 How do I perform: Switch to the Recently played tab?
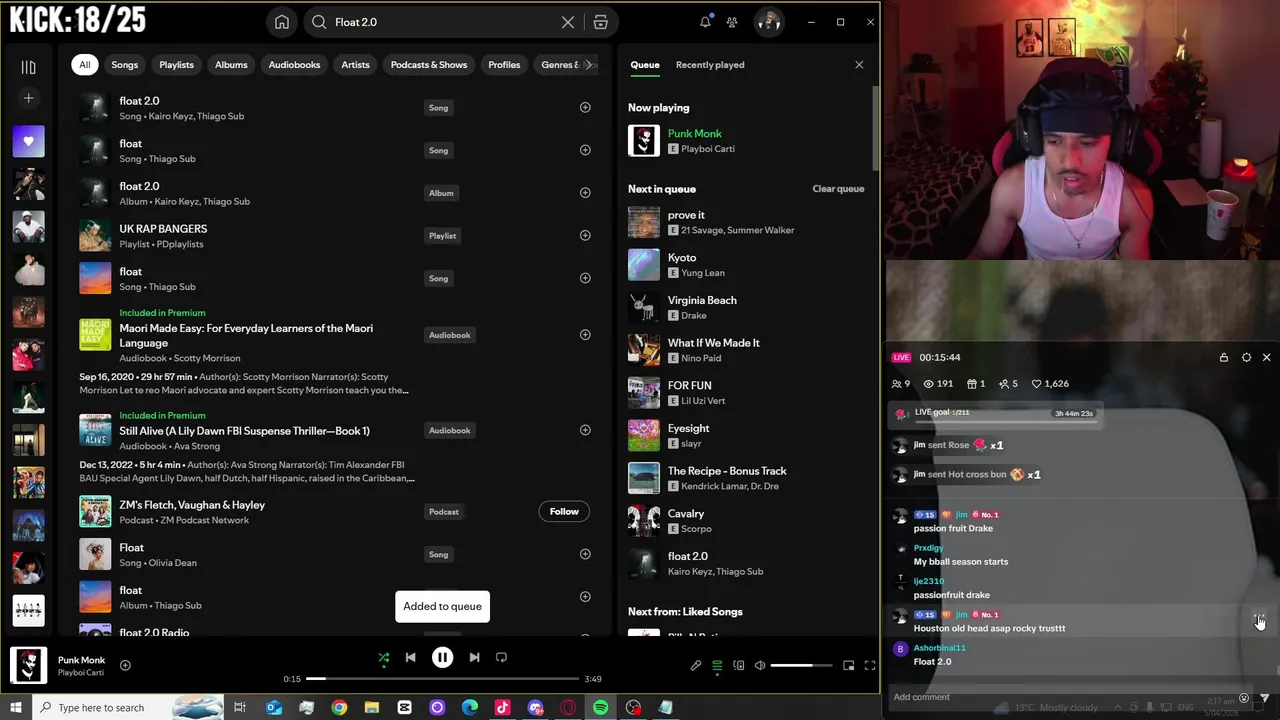[710, 65]
